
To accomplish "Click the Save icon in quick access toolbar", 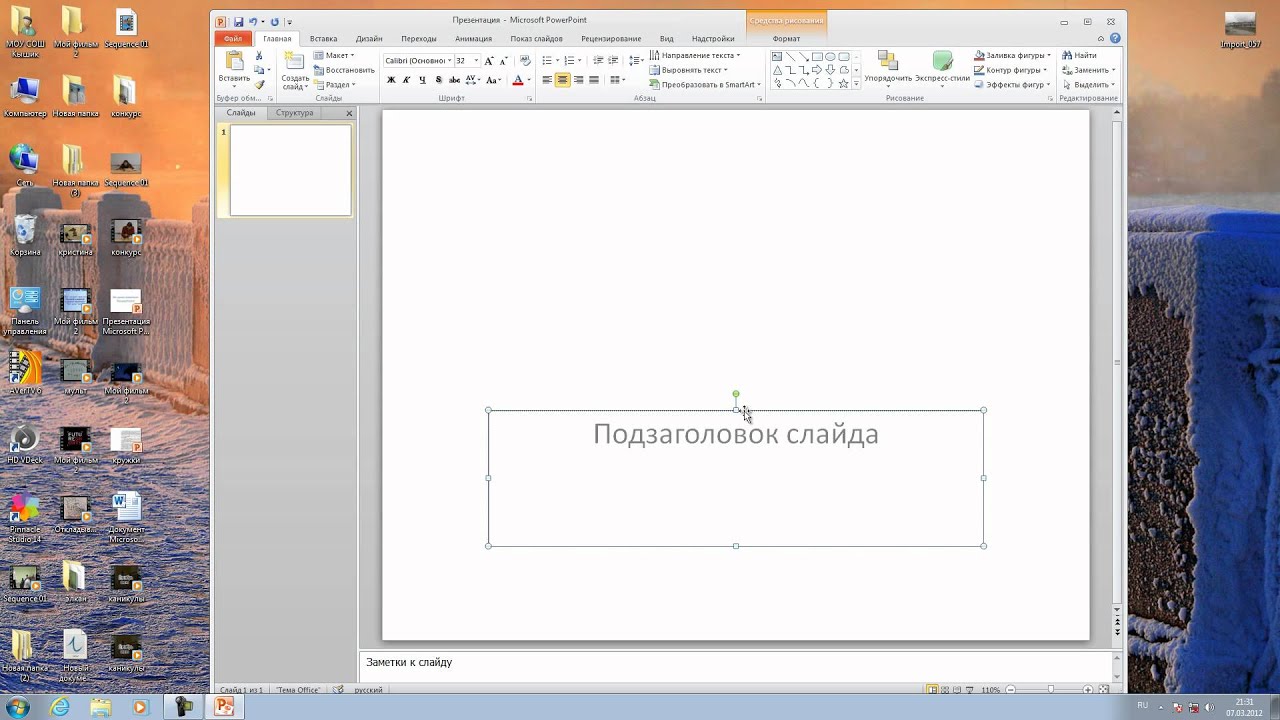I will point(238,21).
